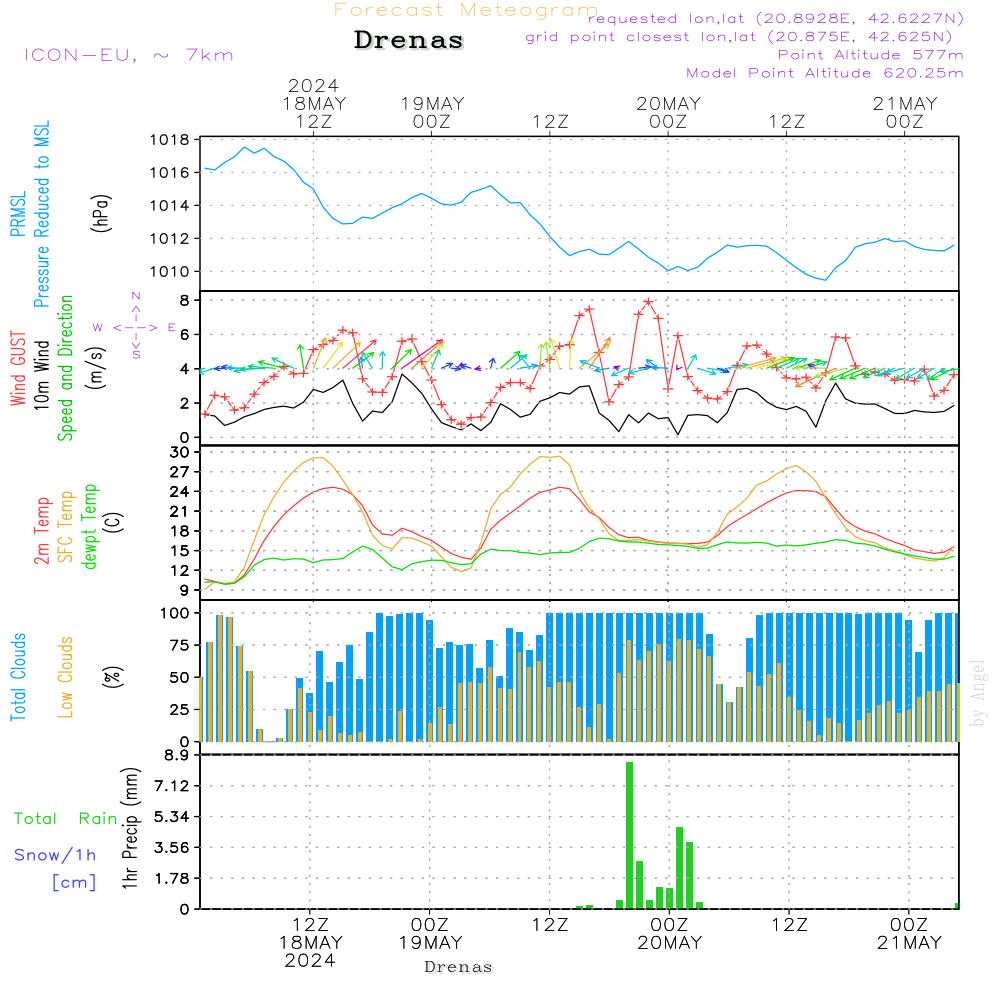
Task: Select the bold 'Drenas' title at top
Action: pos(408,40)
